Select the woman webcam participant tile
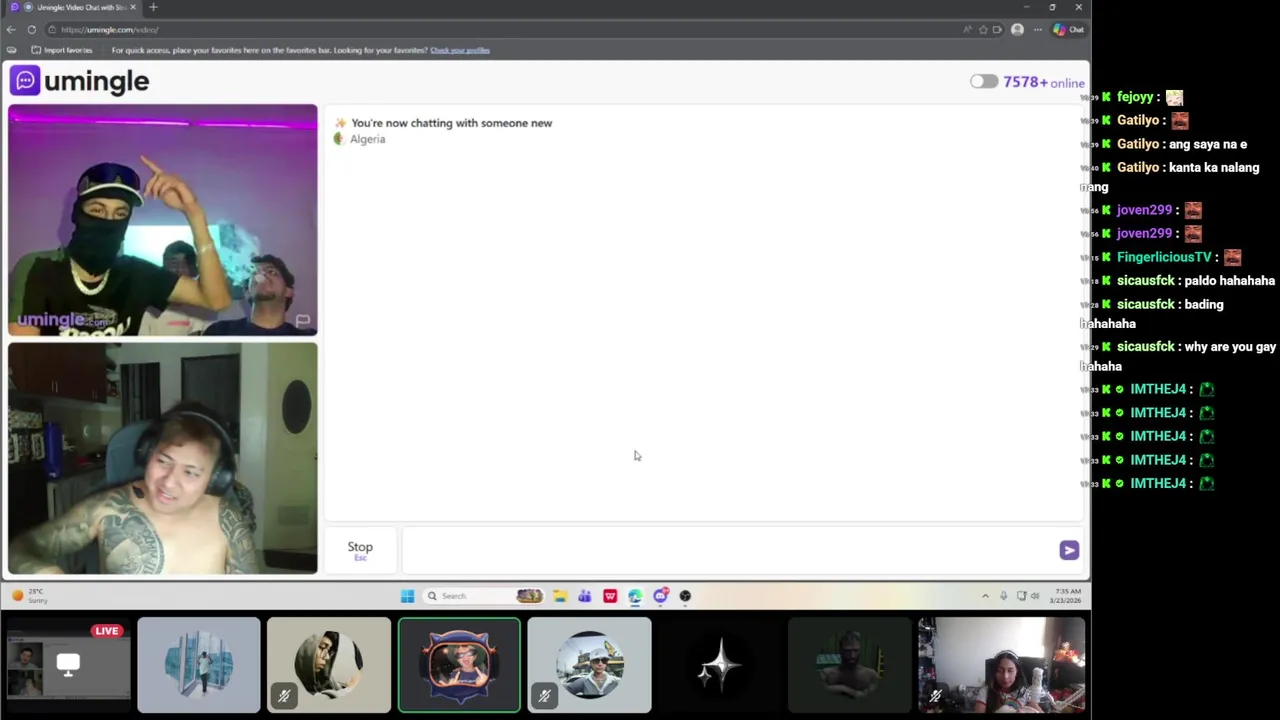Screen dimensions: 1280x720 point(1001,665)
